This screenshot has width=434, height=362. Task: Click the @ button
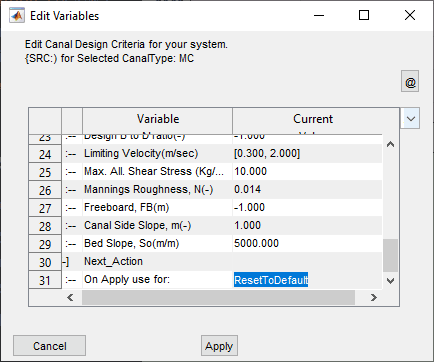410,81
